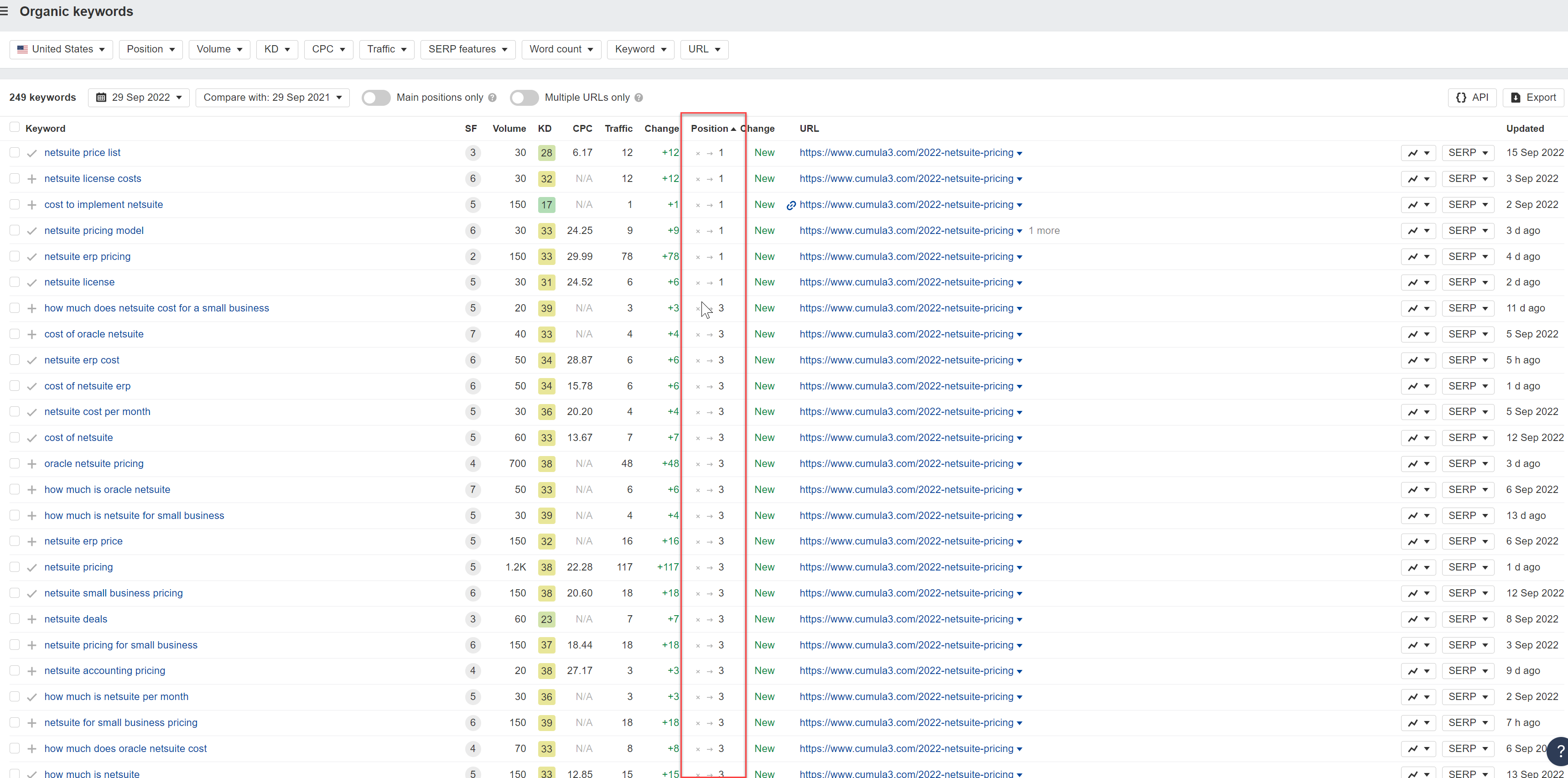Click checkmark icon for how much is netsuite per month
1568x778 pixels.
(x=31, y=698)
